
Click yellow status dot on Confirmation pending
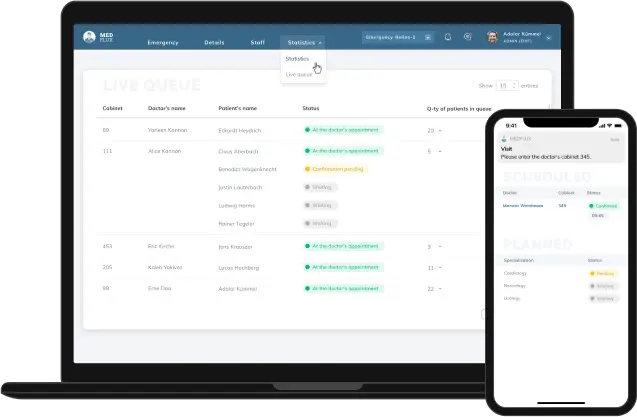coord(308,169)
